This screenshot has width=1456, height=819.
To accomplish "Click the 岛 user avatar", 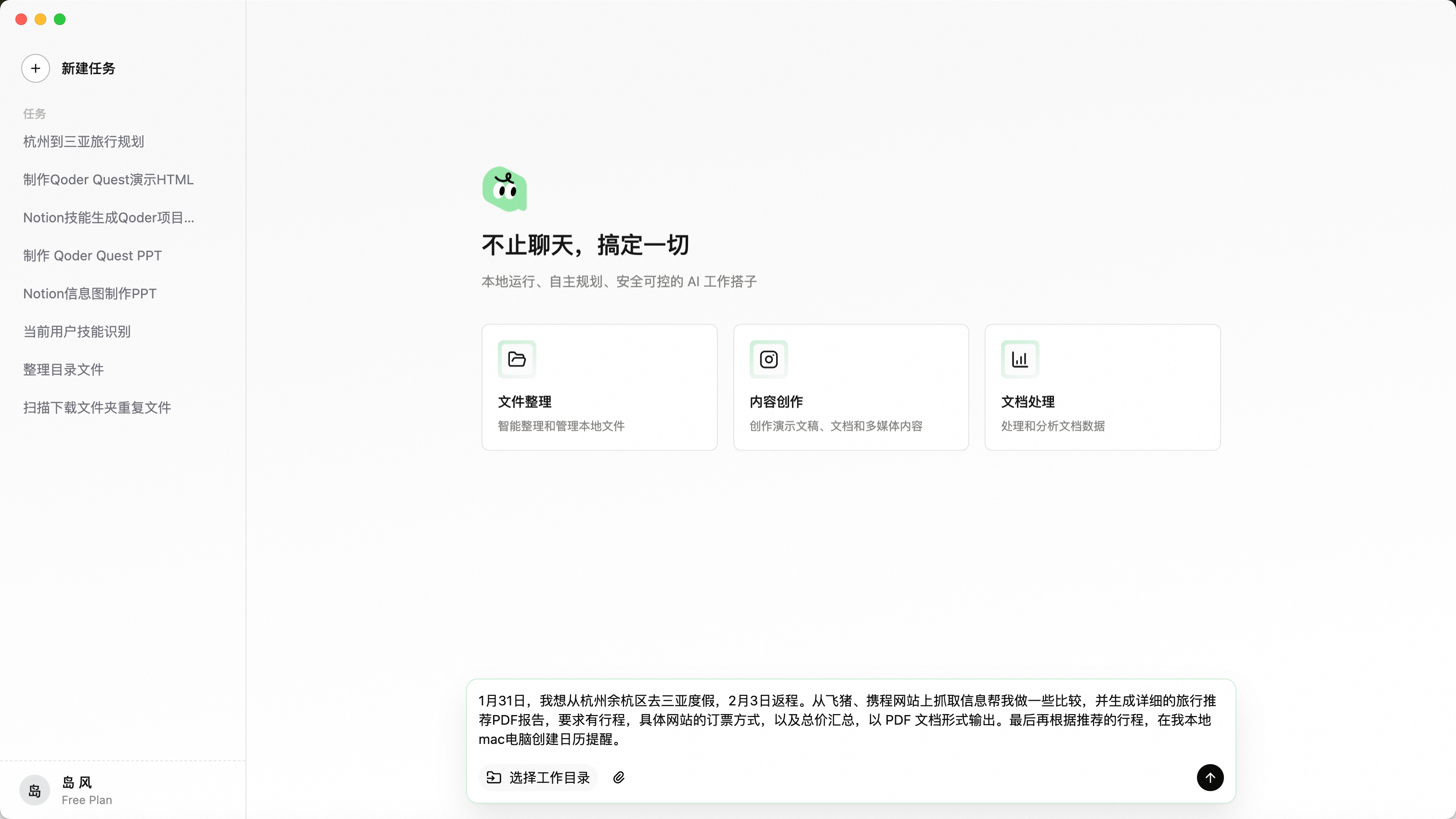I will pyautogui.click(x=35, y=790).
